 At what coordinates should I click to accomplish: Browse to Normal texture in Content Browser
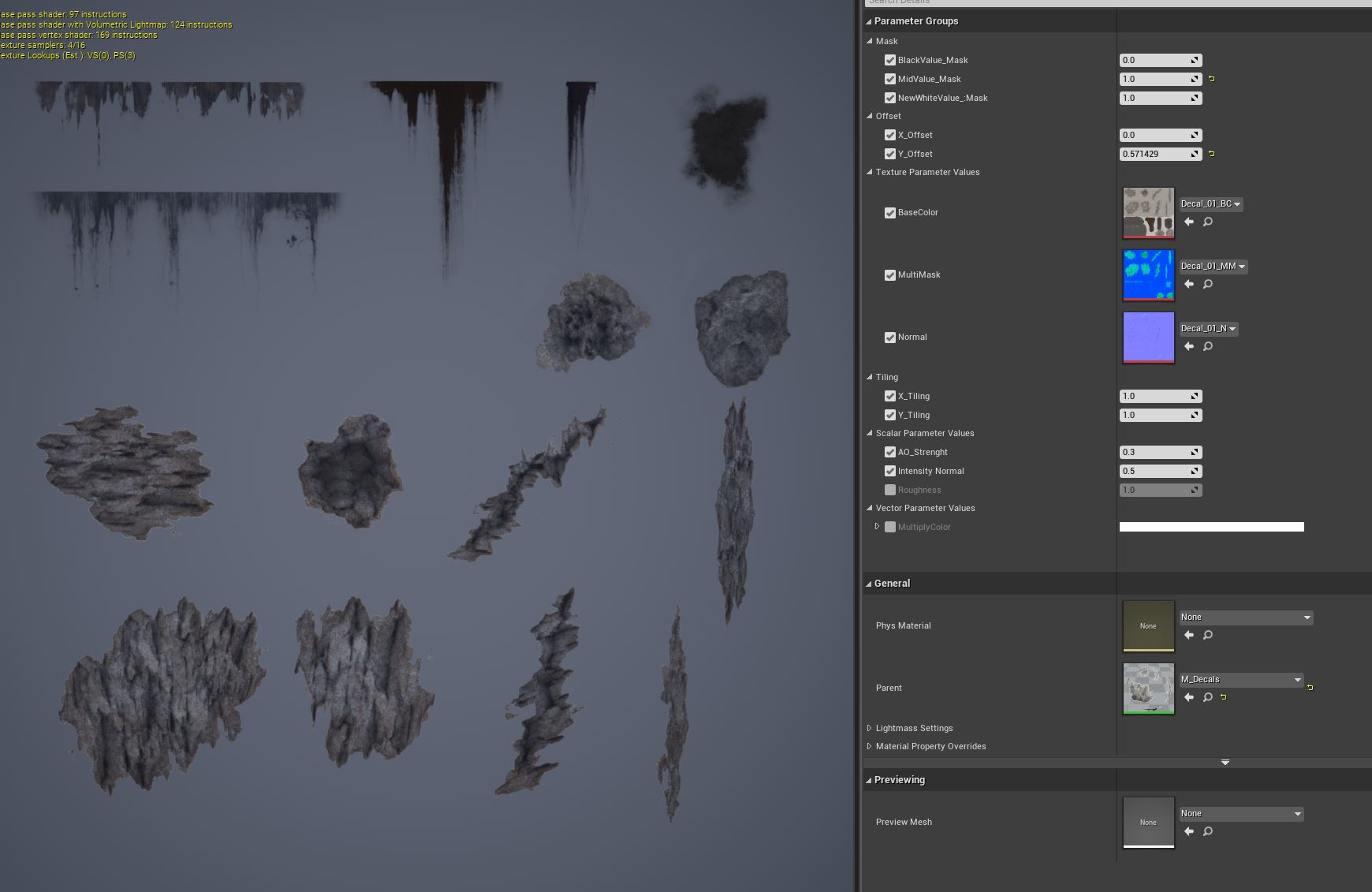[x=1208, y=346]
